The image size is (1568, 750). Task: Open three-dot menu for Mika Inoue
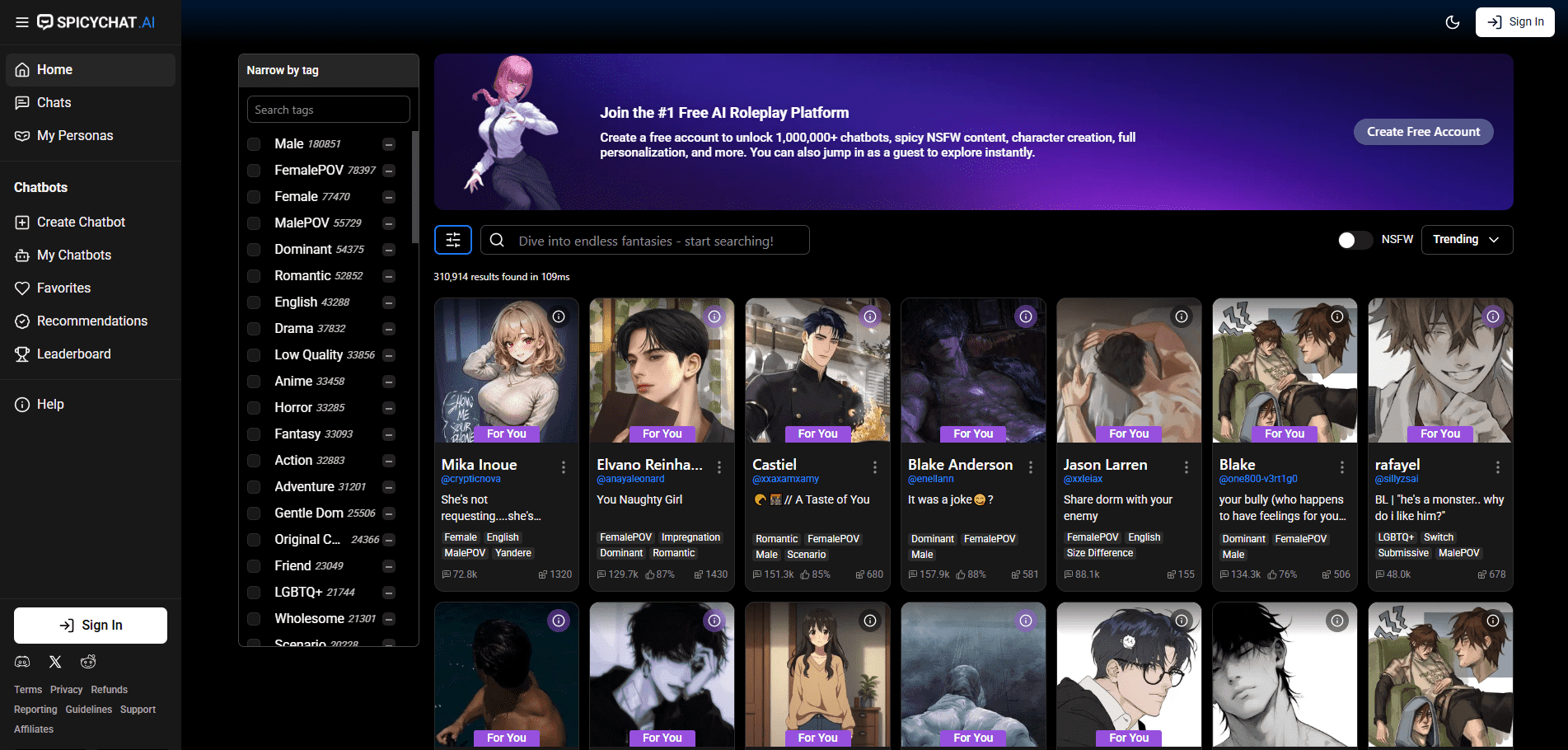click(x=564, y=467)
